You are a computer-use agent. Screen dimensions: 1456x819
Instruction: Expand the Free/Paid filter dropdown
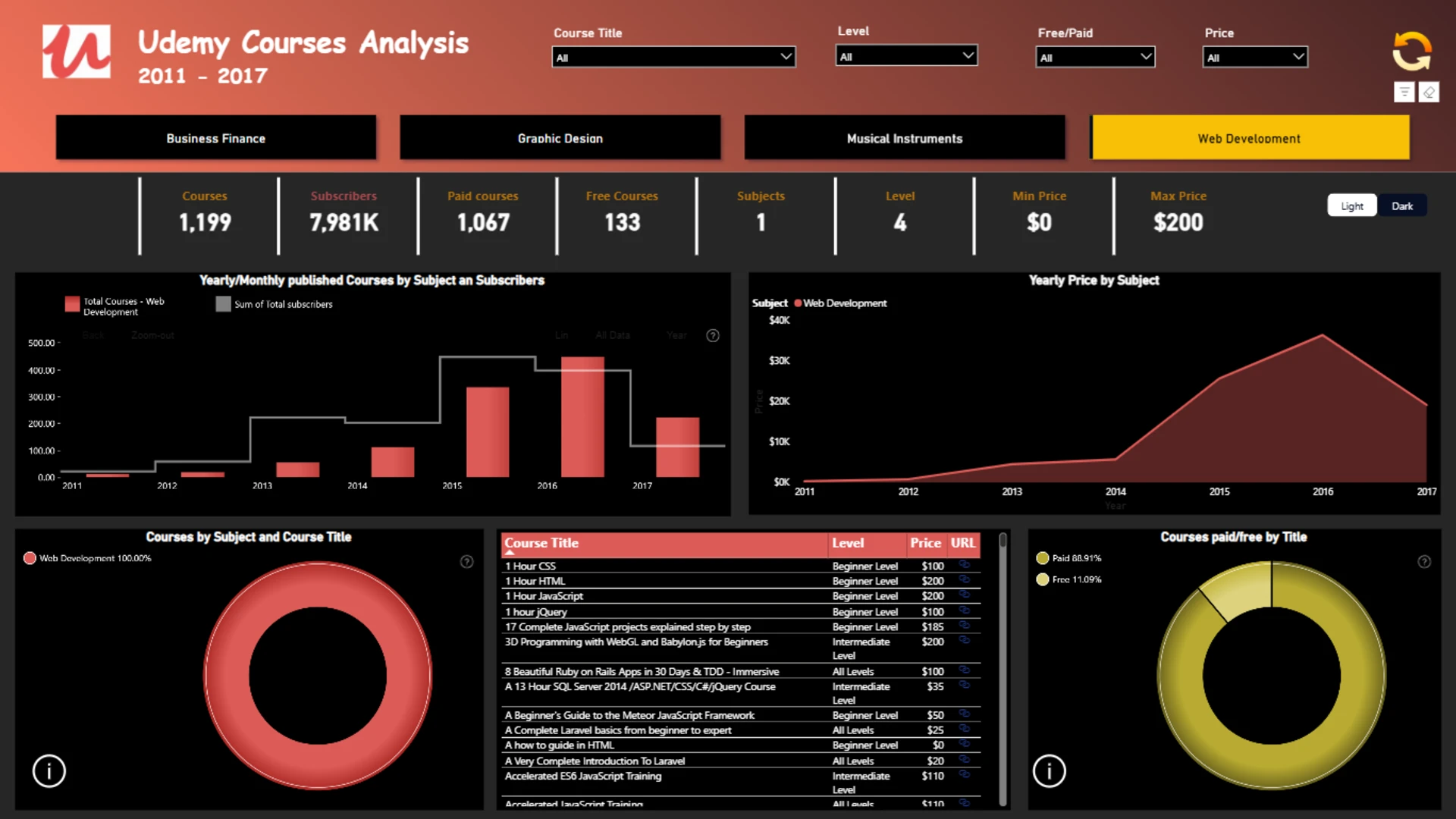1095,57
